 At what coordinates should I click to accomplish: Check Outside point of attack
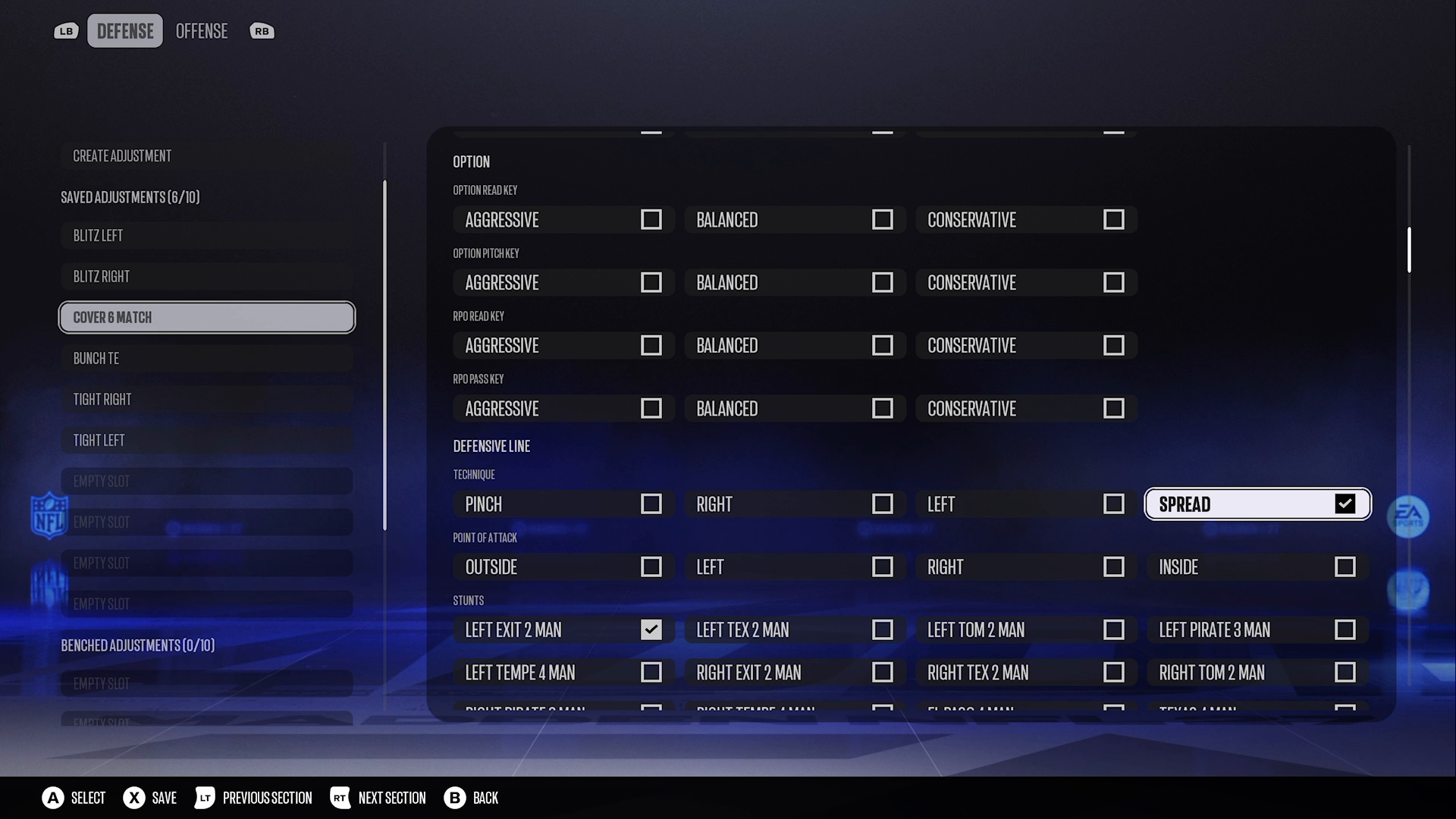[651, 567]
